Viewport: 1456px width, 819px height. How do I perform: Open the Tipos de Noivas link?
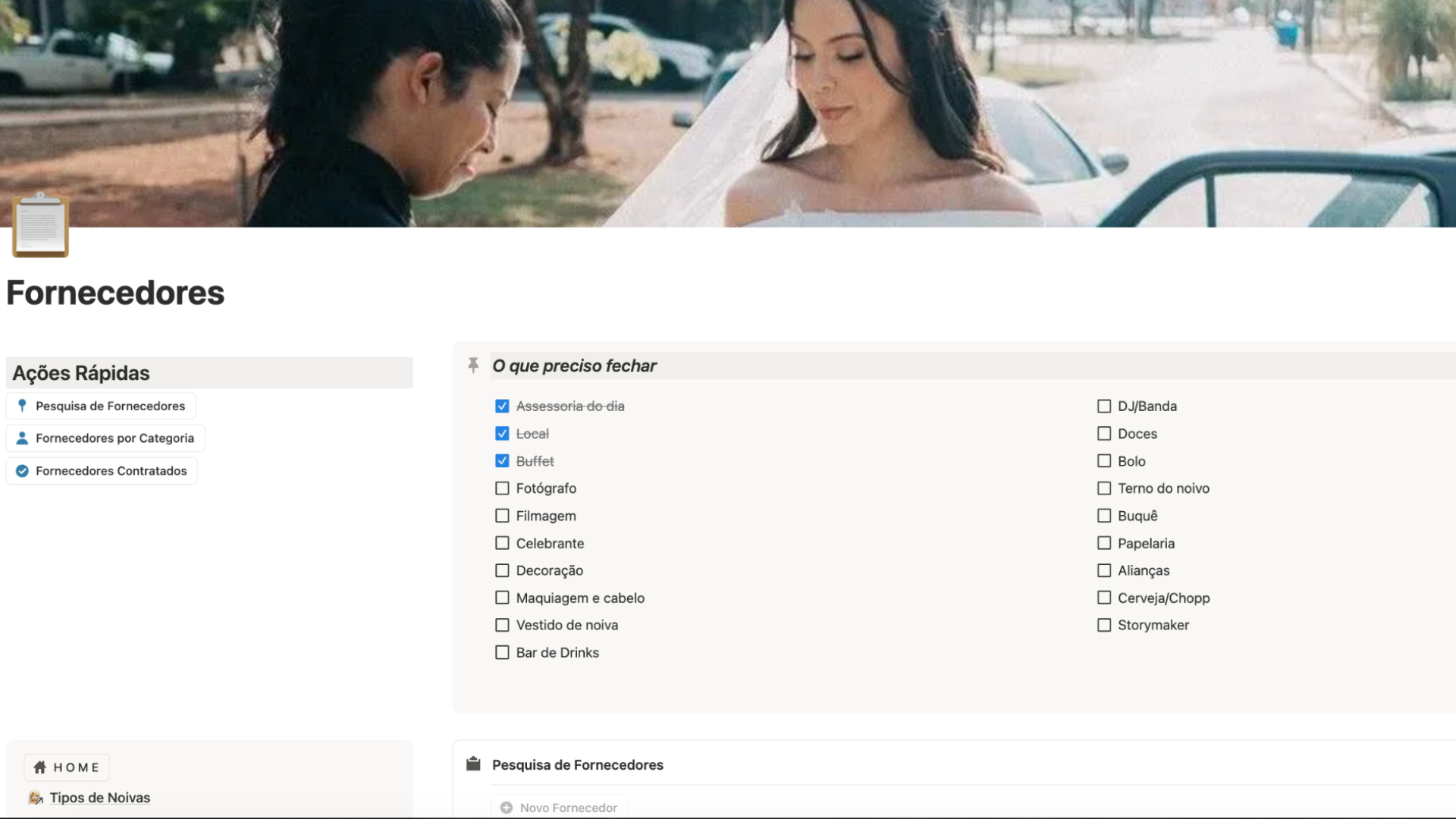(x=99, y=798)
